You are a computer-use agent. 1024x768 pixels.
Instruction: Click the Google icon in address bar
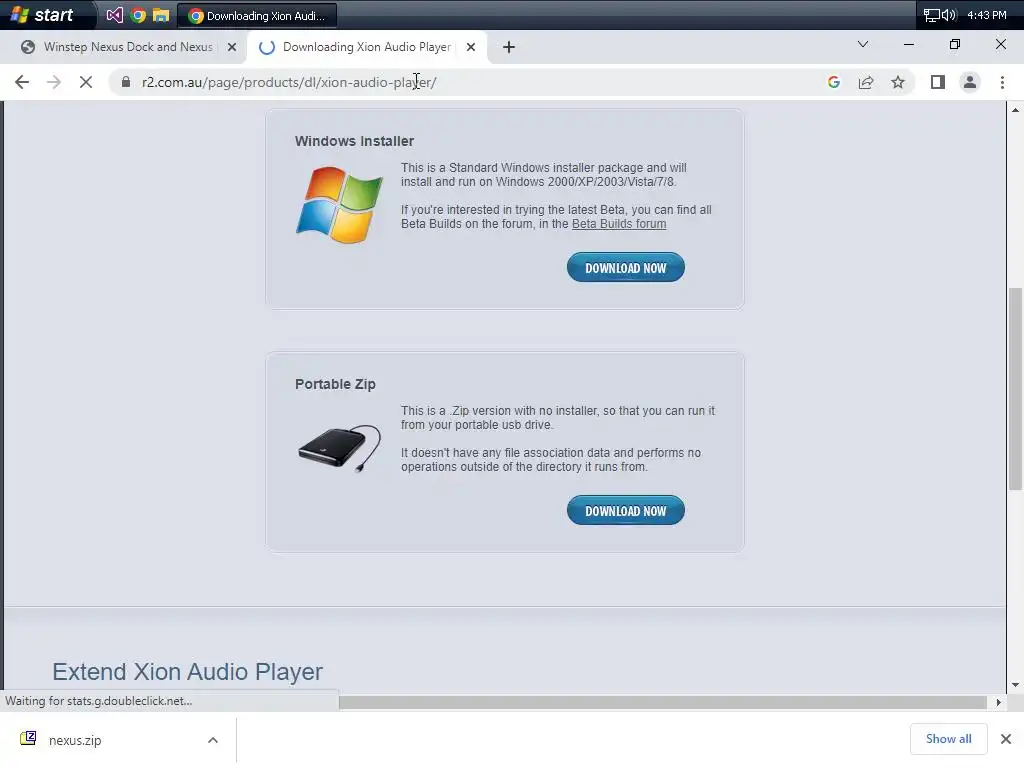click(834, 82)
